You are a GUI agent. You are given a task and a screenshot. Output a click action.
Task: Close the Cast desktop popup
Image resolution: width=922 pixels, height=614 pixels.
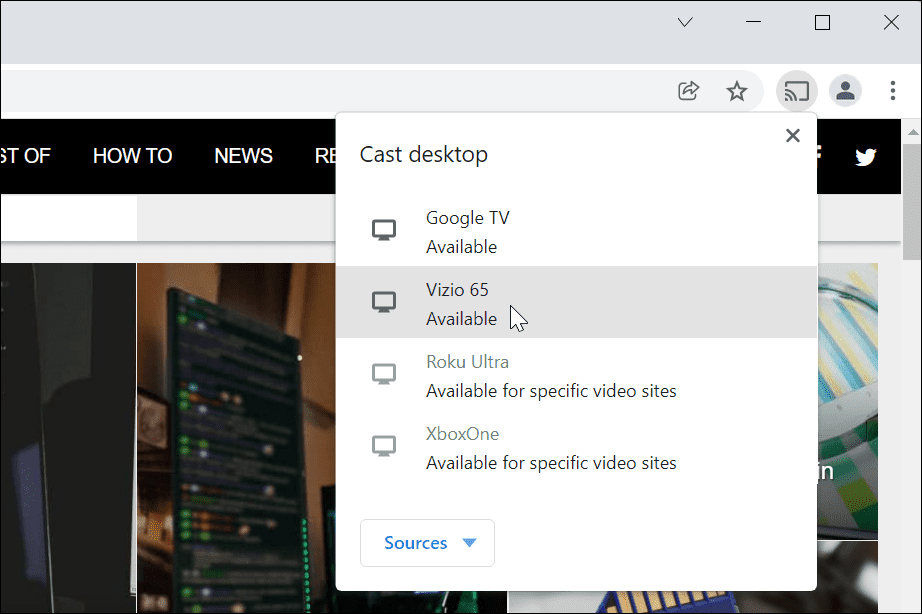point(793,136)
